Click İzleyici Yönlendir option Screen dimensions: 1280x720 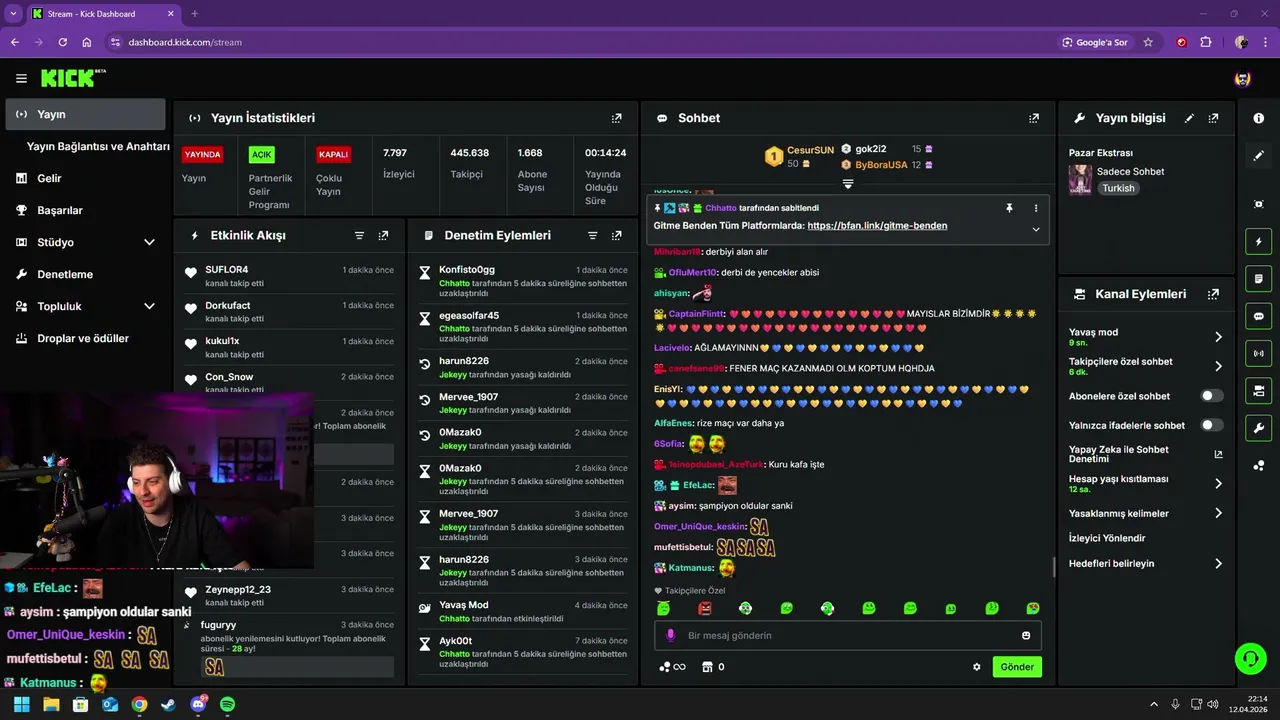pyautogui.click(x=1108, y=538)
